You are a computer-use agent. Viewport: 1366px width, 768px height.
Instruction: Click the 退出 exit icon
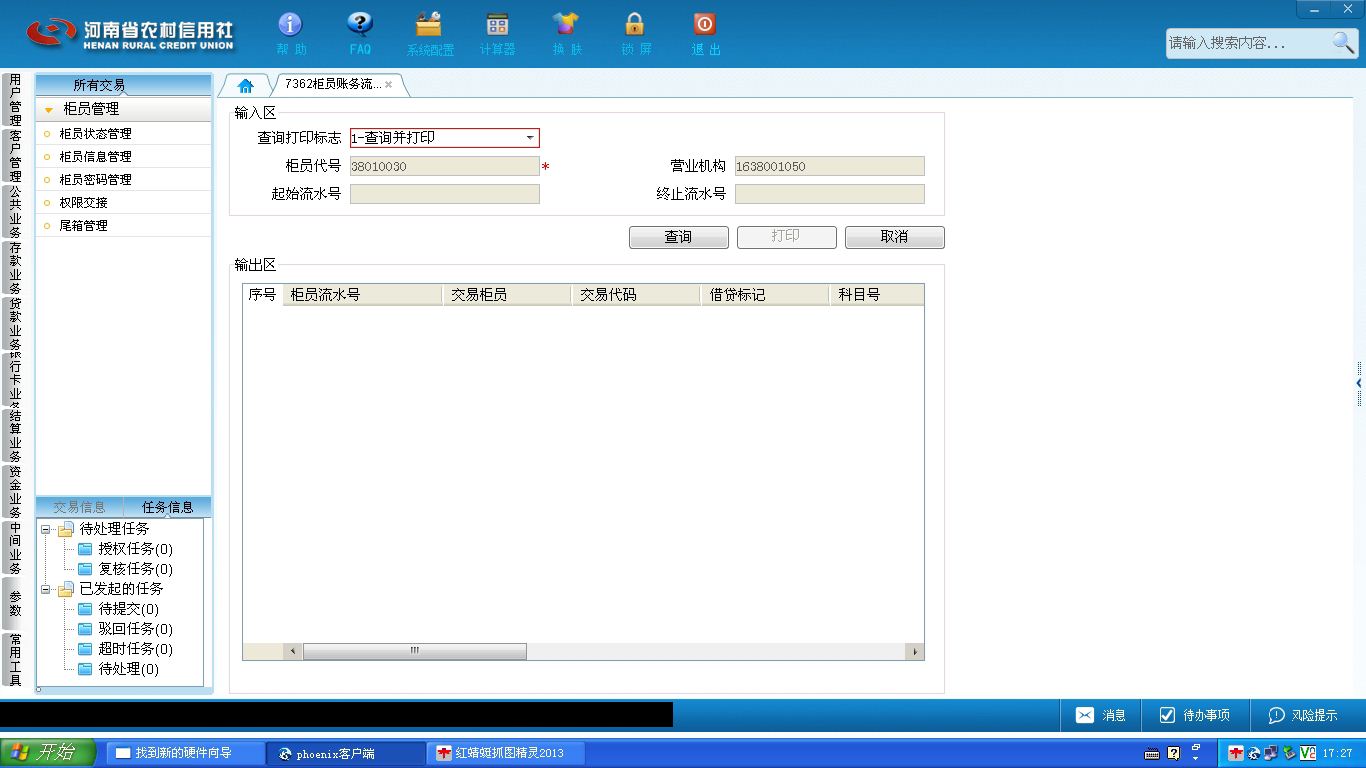tap(705, 25)
